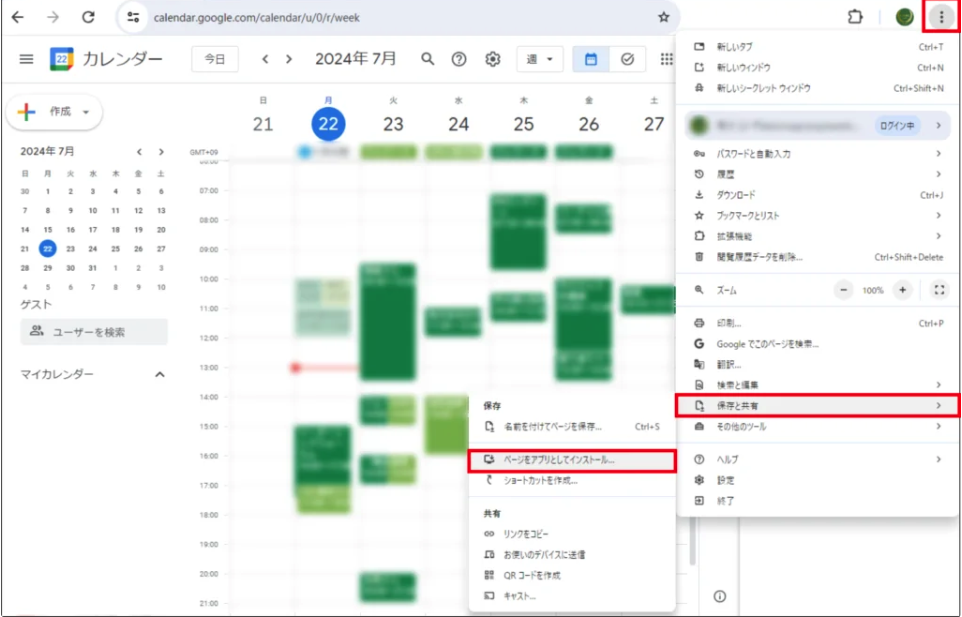Screen dimensions: 962x617
Task: Click the 今日 button
Action: coord(215,59)
